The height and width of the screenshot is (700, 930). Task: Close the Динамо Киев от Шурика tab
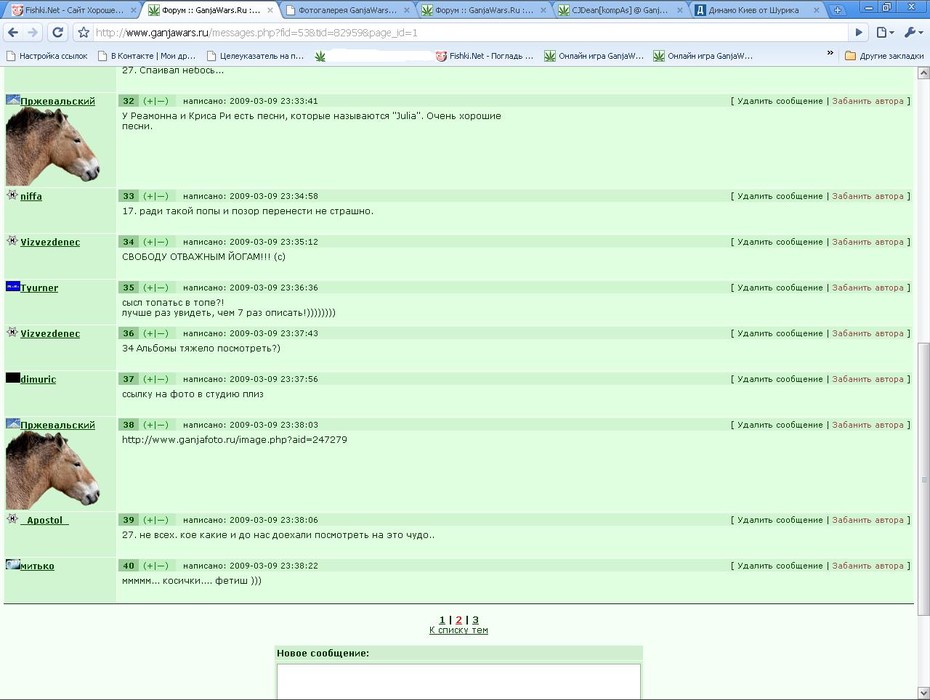click(817, 10)
